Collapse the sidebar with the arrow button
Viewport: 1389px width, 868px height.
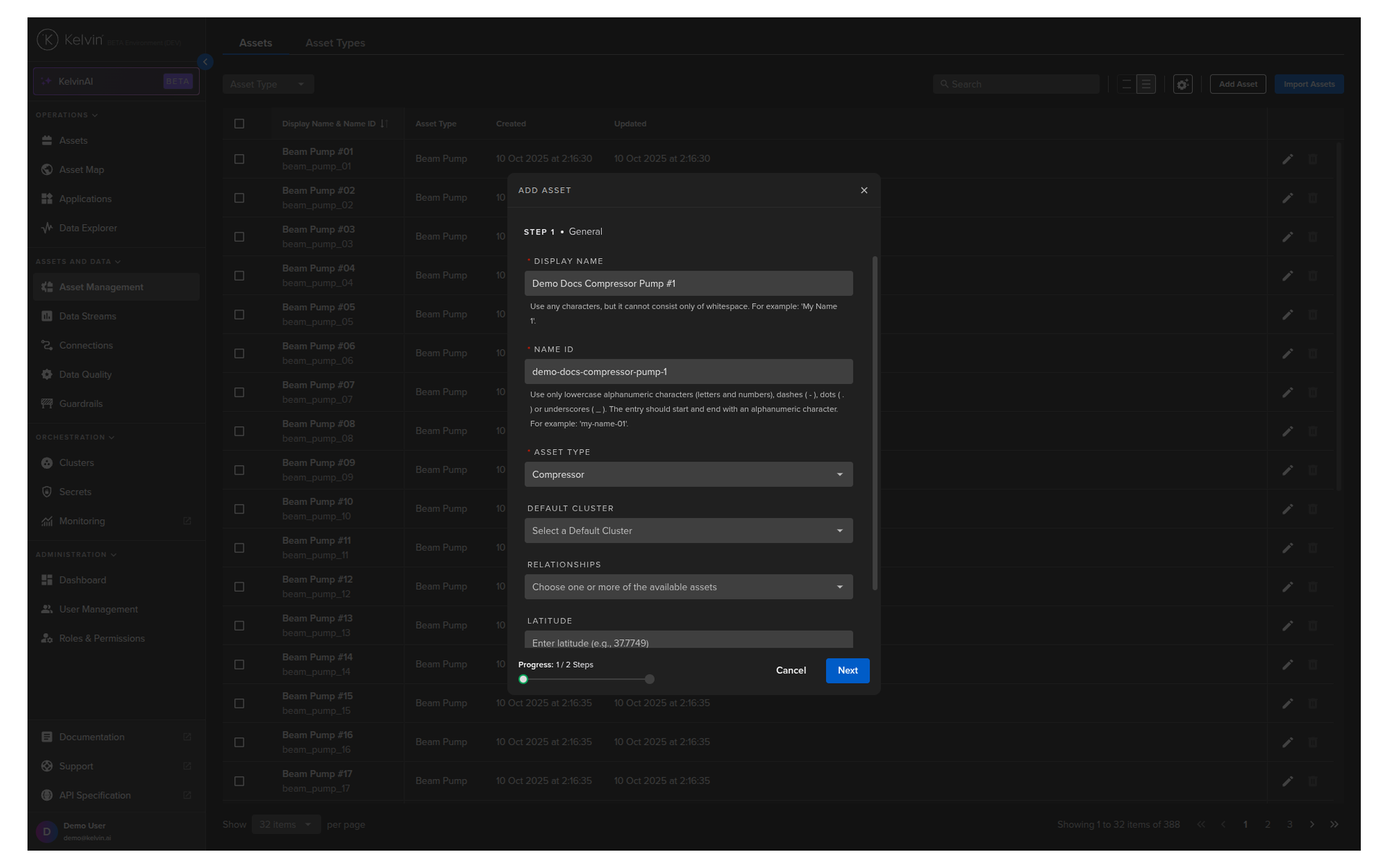point(205,62)
